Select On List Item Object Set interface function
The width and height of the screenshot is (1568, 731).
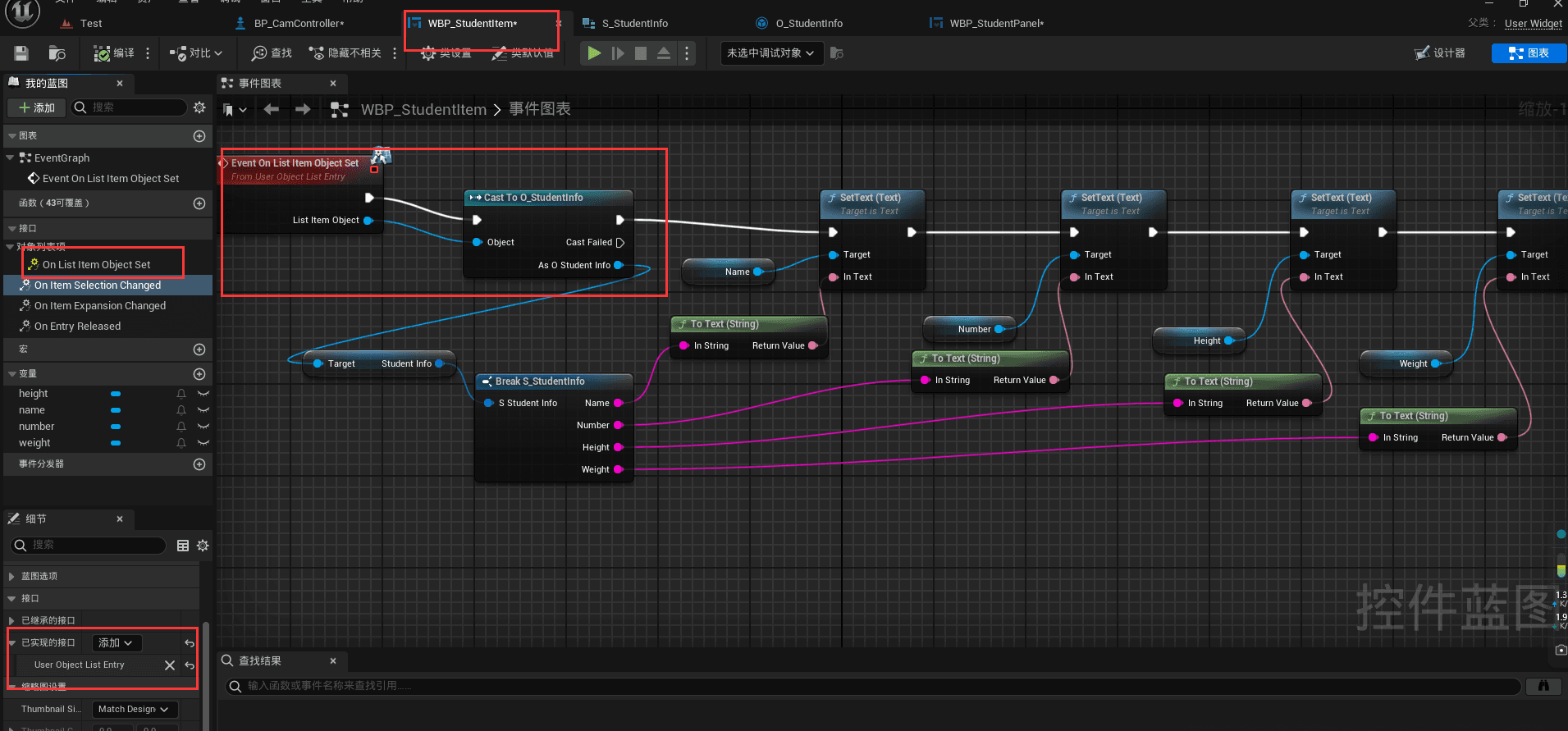(96, 265)
